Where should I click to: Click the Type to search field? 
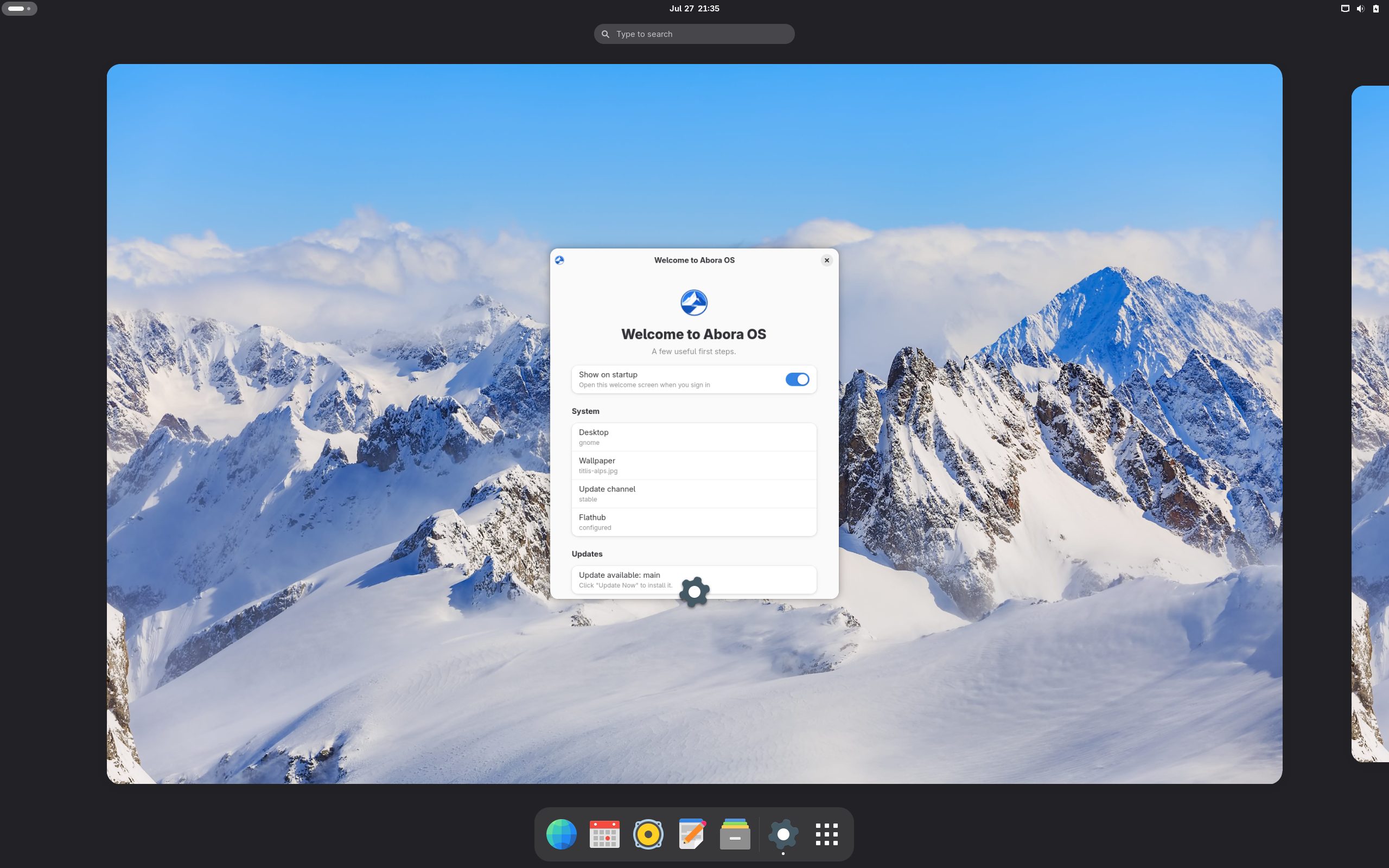[x=694, y=34]
